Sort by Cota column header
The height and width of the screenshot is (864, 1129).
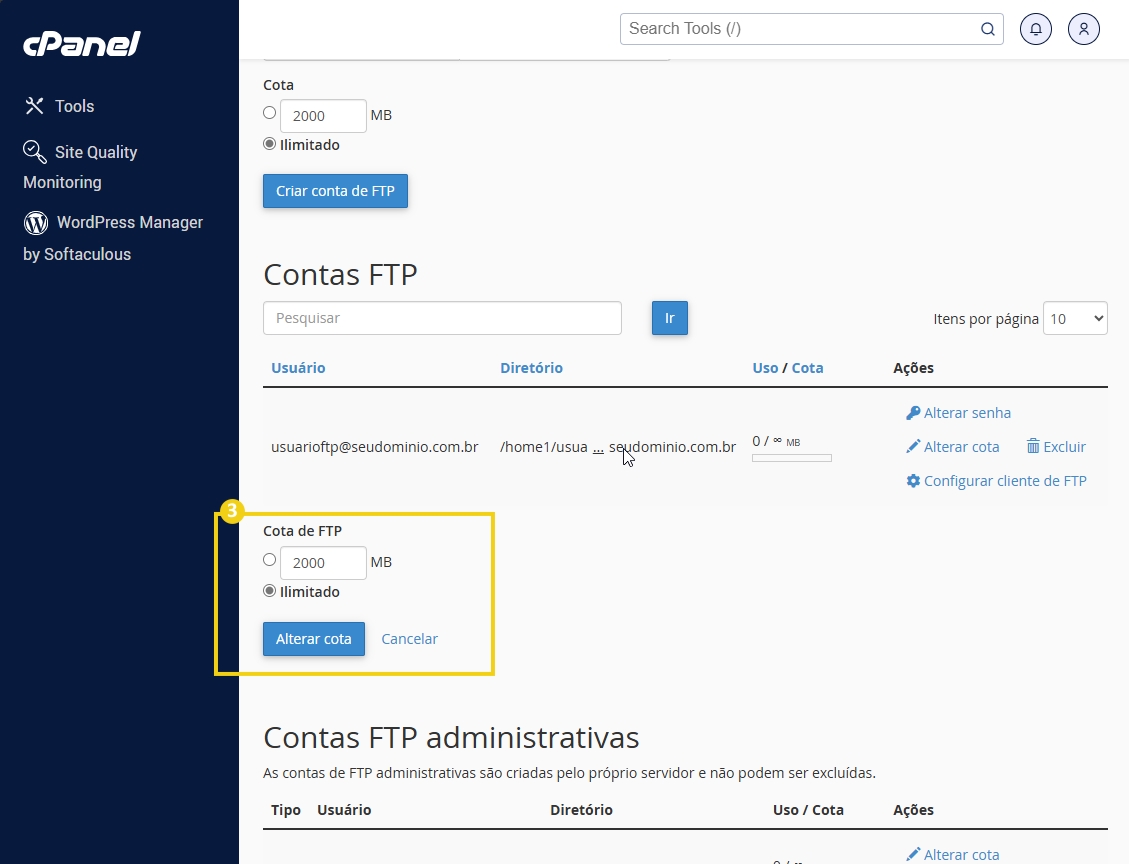(x=807, y=368)
